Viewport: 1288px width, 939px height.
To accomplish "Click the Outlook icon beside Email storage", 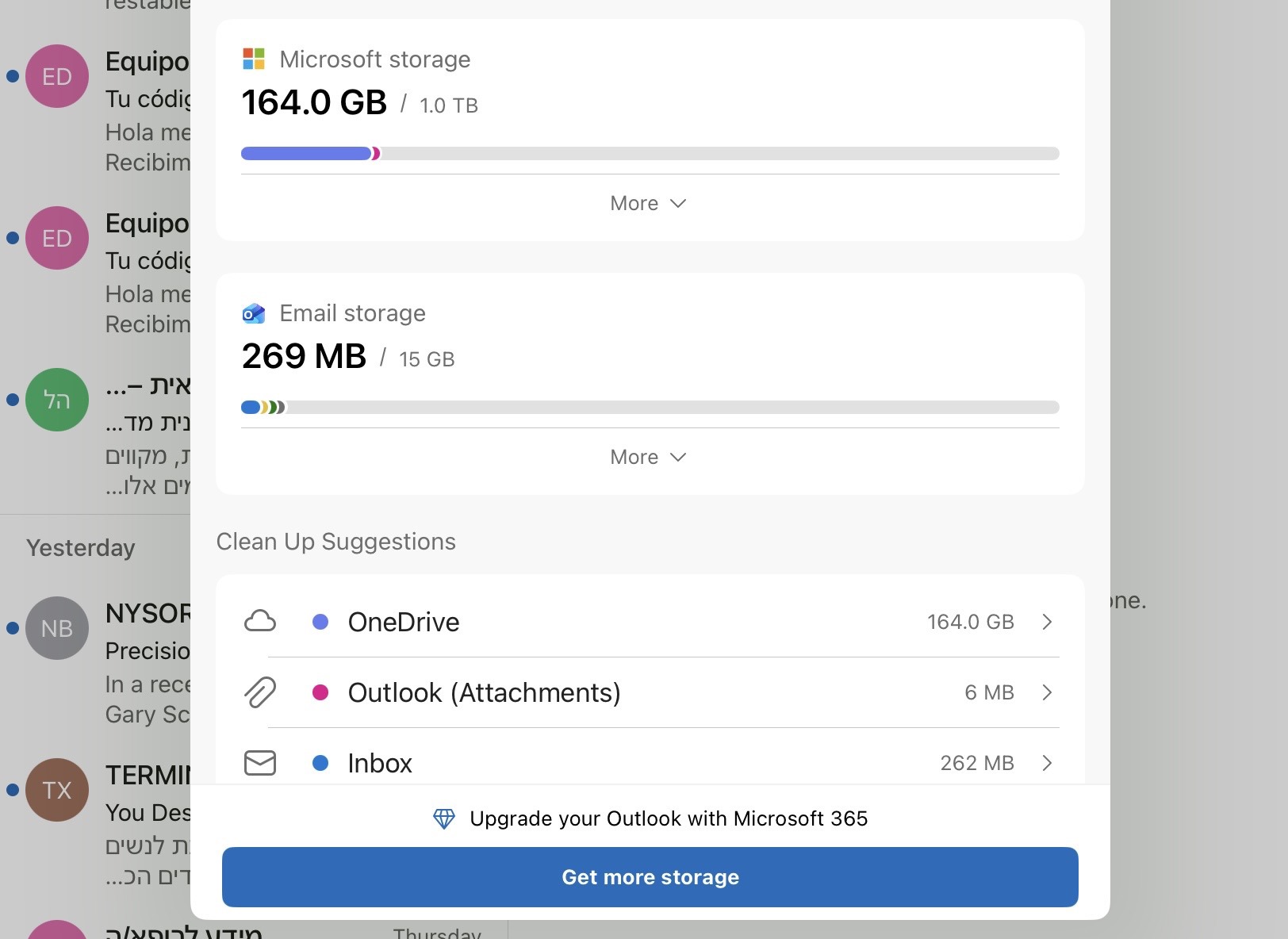I will point(253,313).
